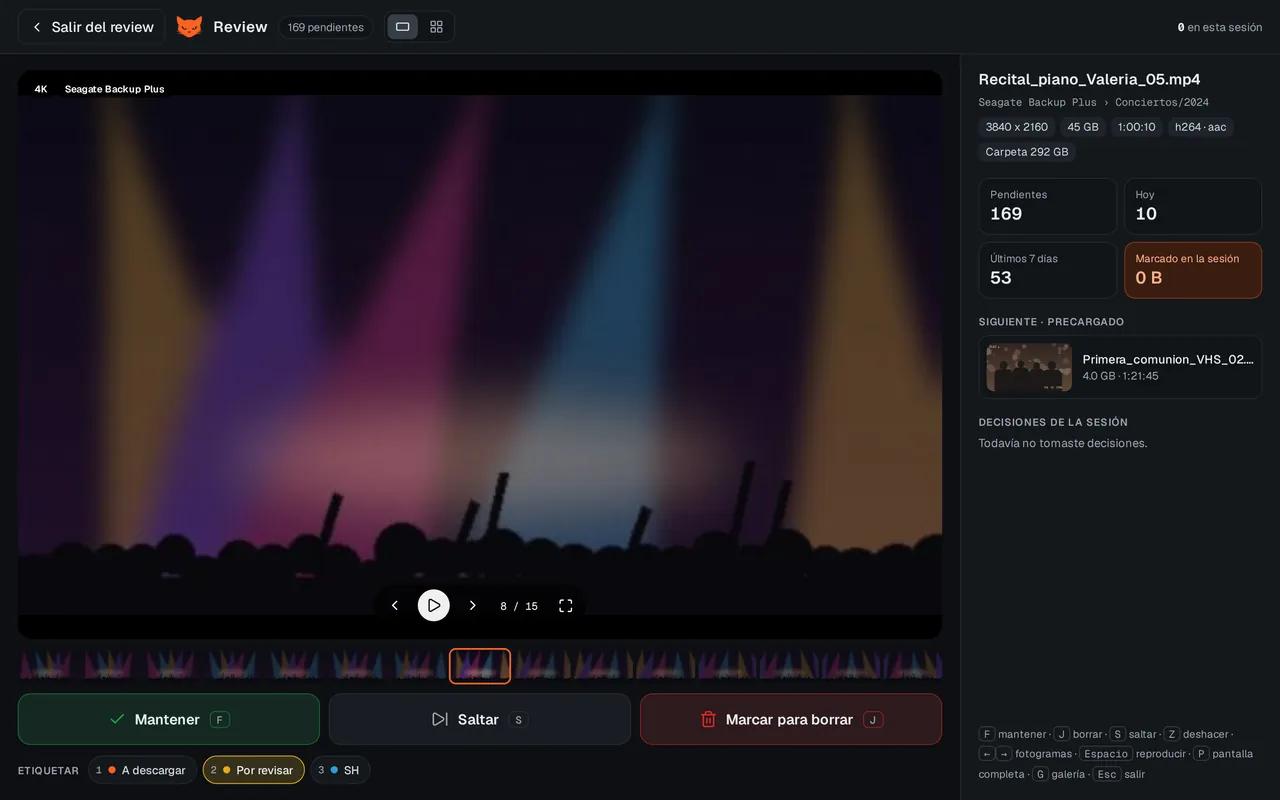Click the Conciertos/2024 path segment

(1162, 102)
